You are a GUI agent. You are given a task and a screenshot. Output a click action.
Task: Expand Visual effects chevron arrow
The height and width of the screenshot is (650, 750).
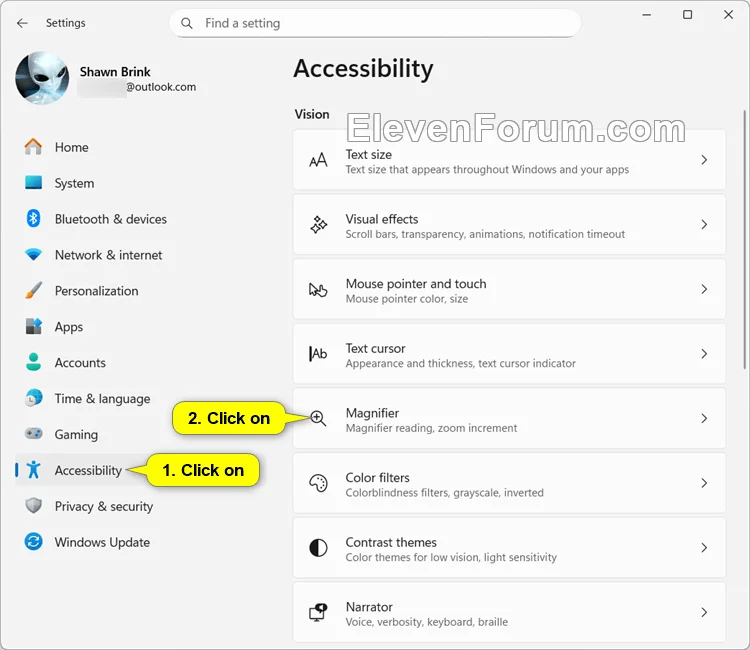pos(704,225)
